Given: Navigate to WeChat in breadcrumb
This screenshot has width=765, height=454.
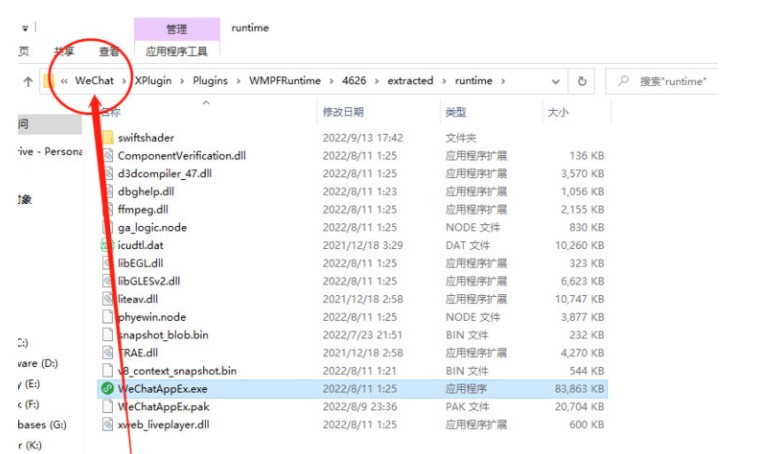Looking at the screenshot, I should pos(94,80).
